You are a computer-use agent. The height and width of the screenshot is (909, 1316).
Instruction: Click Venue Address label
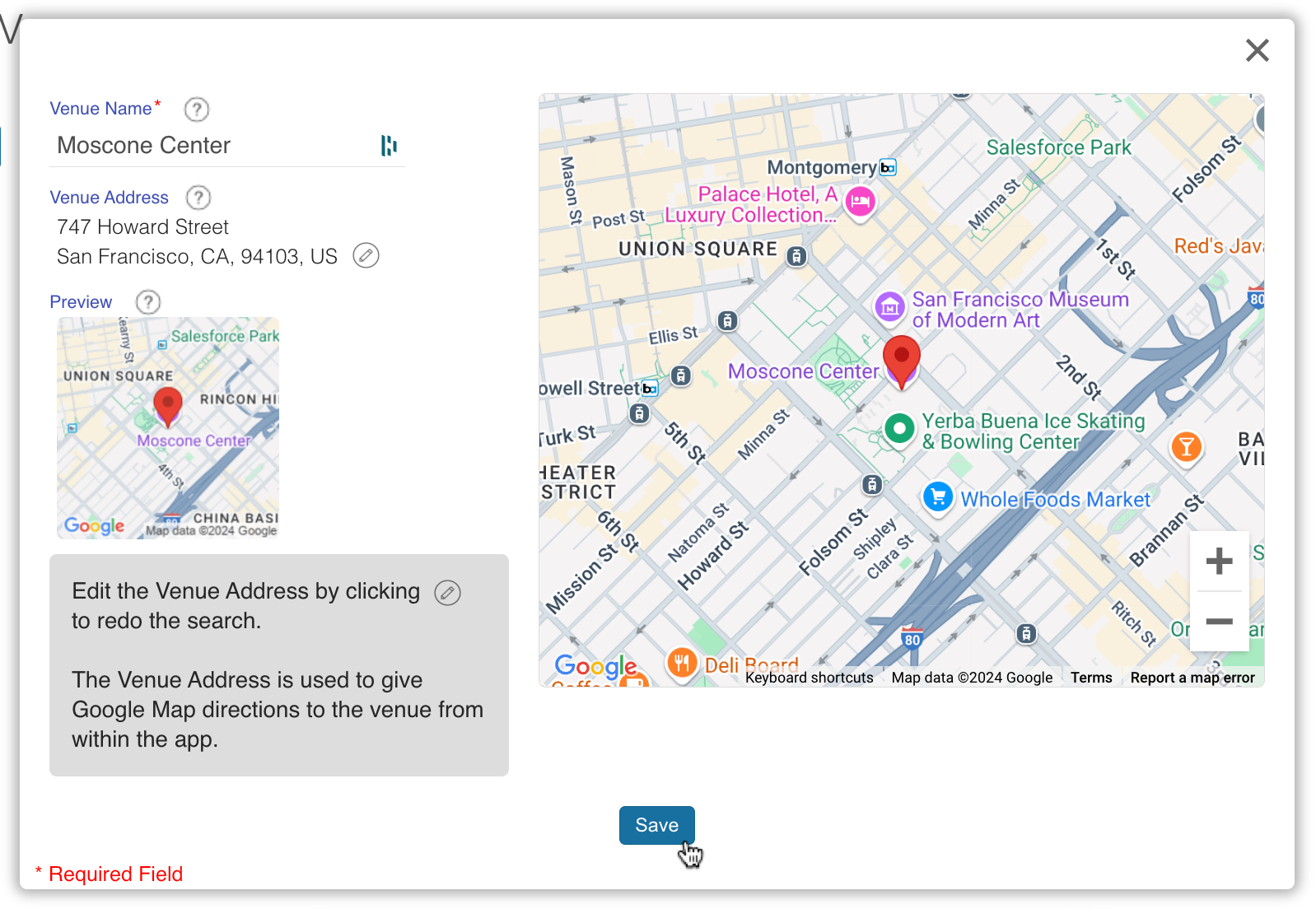[x=110, y=198]
